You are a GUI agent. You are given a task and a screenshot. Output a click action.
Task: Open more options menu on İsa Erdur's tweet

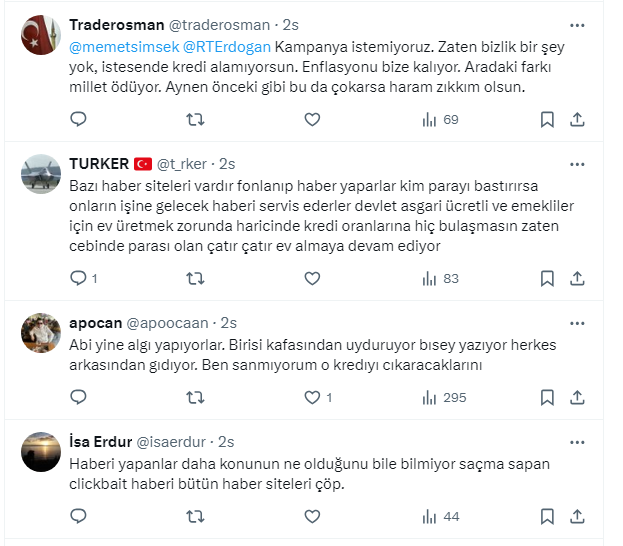click(577, 442)
